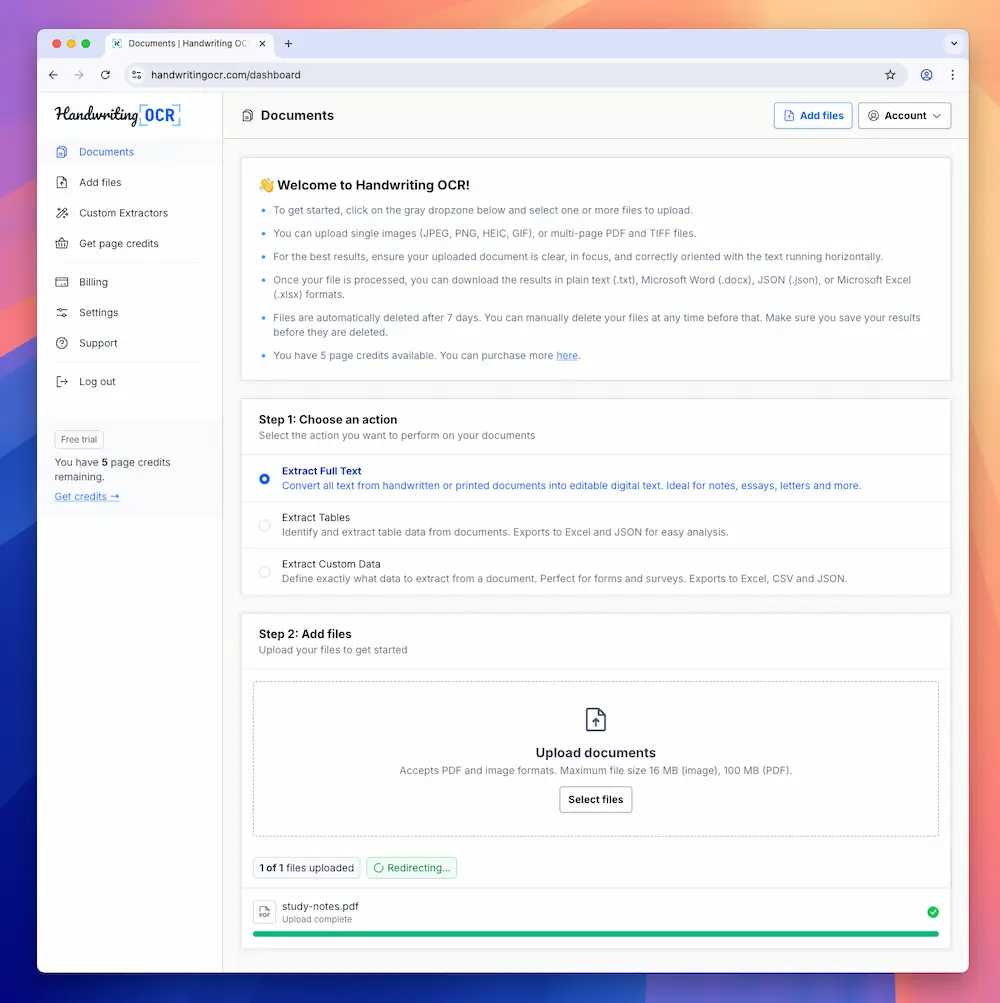Click the Billing card icon
Viewport: 1000px width, 1003px height.
(x=62, y=282)
